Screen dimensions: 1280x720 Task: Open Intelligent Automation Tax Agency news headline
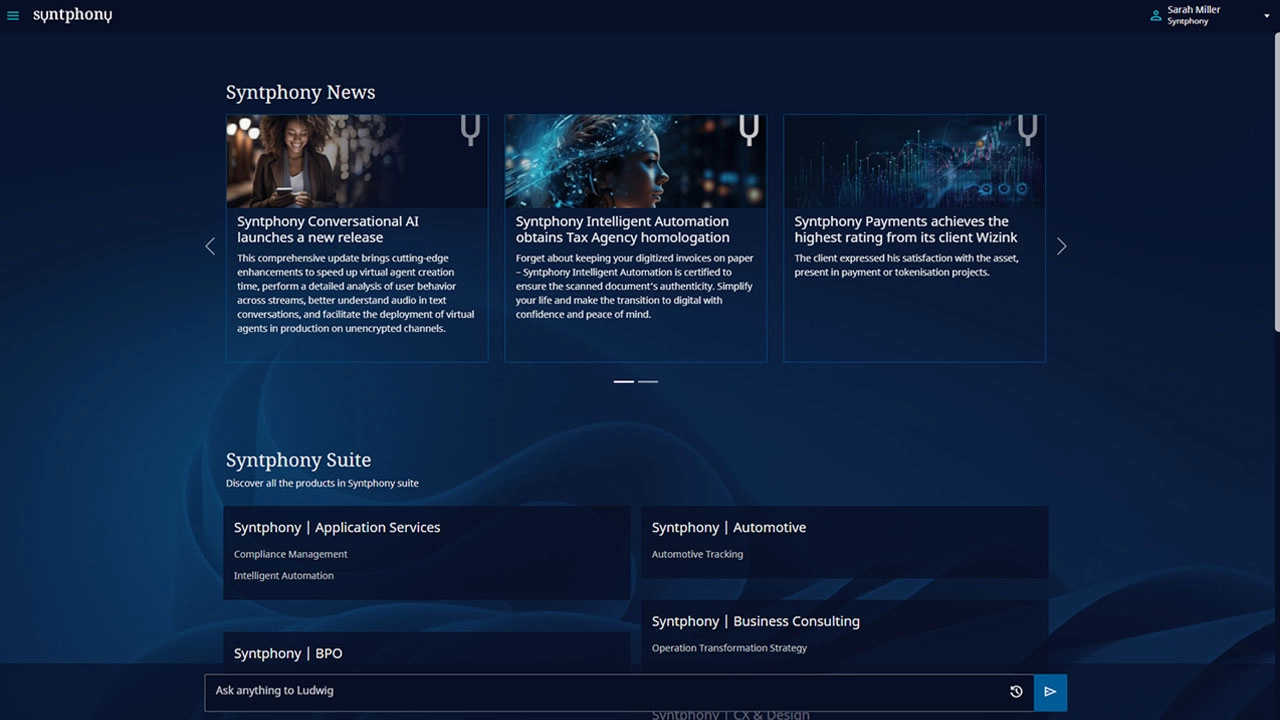click(x=622, y=230)
